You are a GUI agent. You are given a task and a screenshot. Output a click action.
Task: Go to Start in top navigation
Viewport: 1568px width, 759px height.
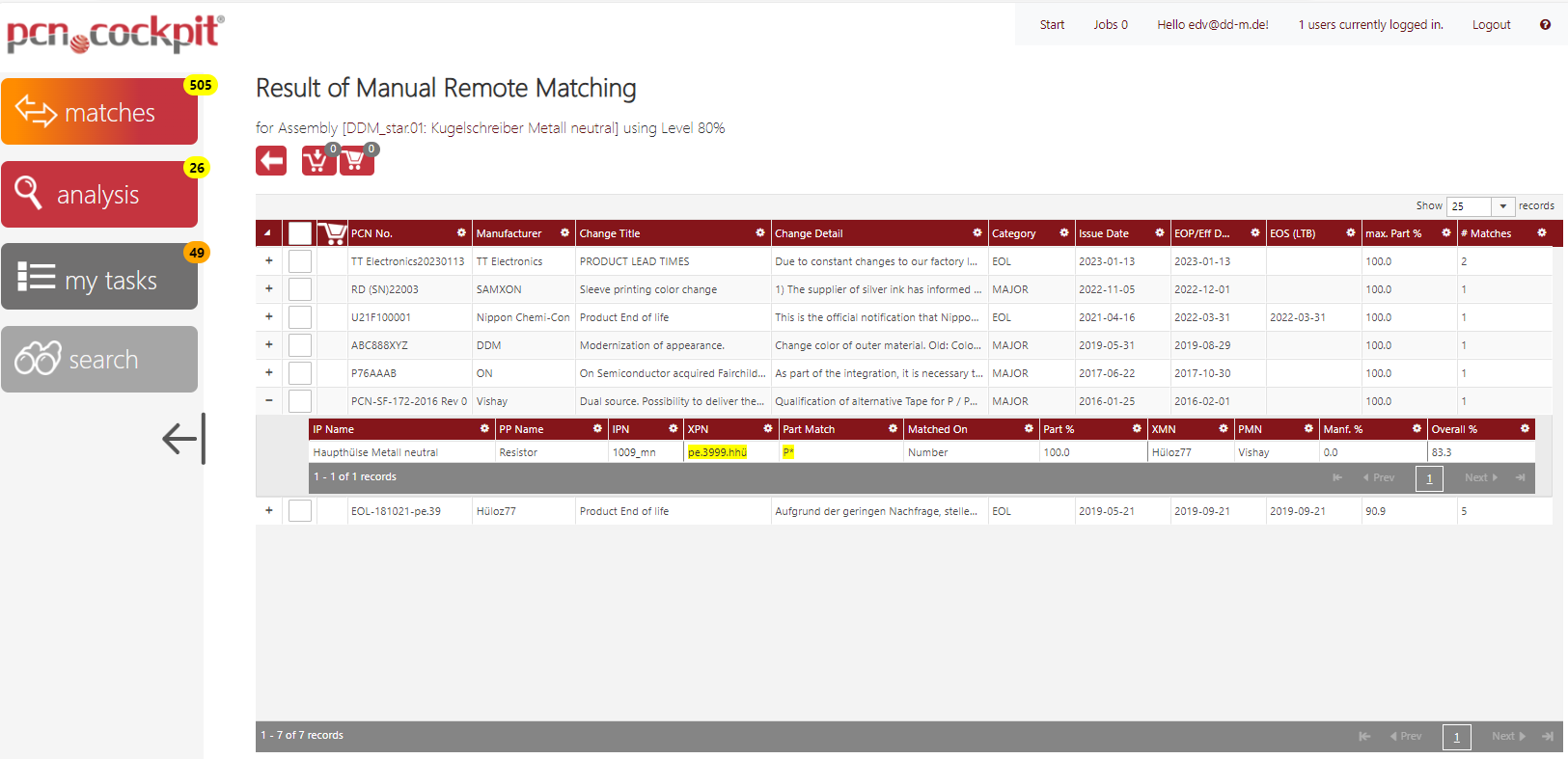tap(1052, 25)
